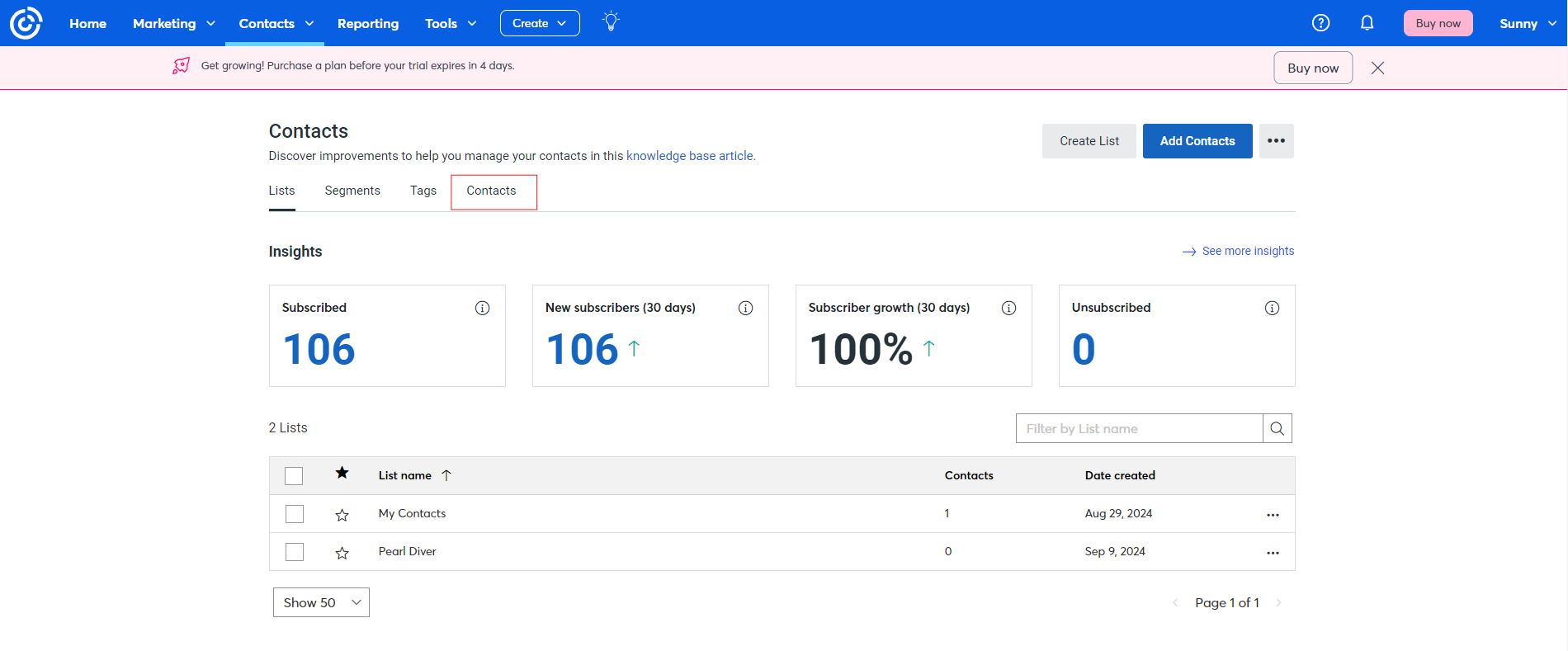
Task: Click the search magnifier for list filter
Action: click(1277, 428)
